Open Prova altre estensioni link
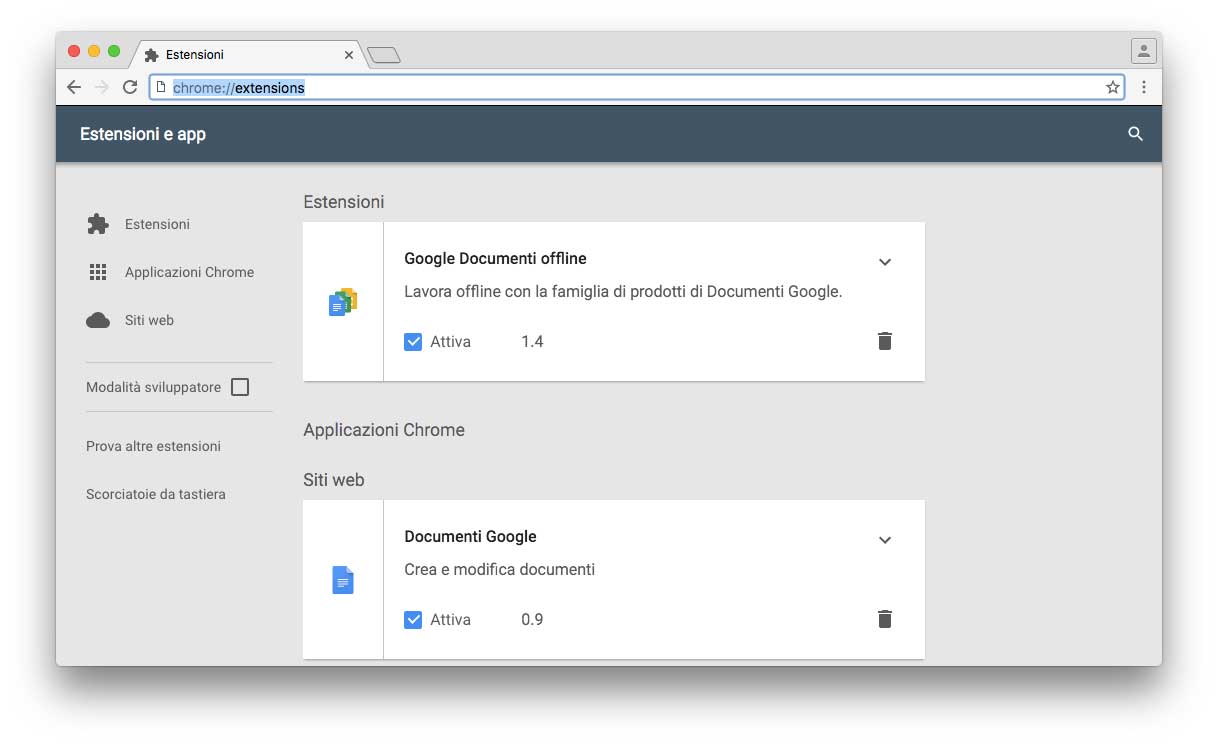The height and width of the screenshot is (746, 1218). tap(153, 446)
